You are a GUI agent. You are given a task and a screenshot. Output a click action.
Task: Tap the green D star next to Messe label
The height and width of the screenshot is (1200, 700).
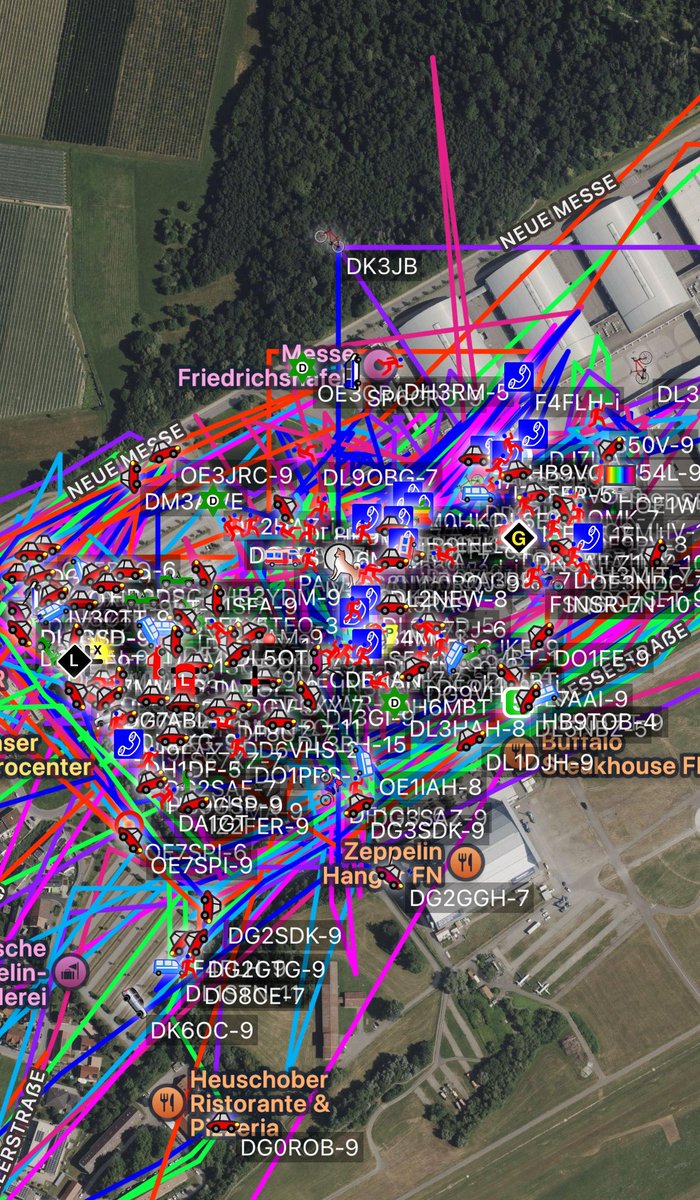(300, 368)
